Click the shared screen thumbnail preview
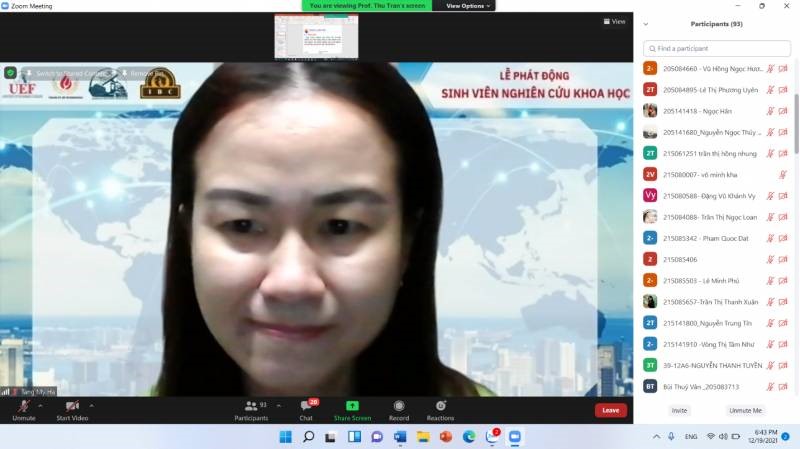800x449 pixels. tap(316, 37)
